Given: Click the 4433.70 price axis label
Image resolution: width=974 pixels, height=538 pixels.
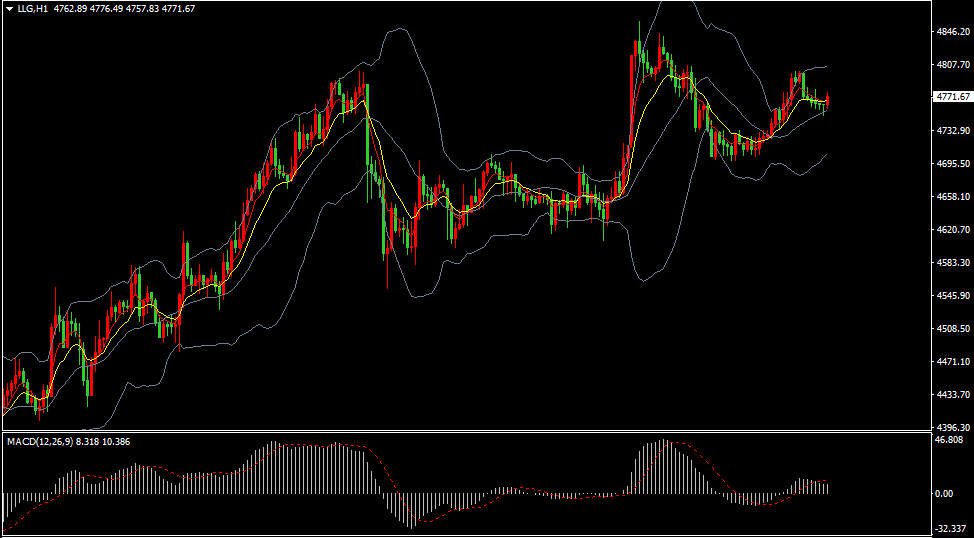Looking at the screenshot, I should [x=952, y=395].
